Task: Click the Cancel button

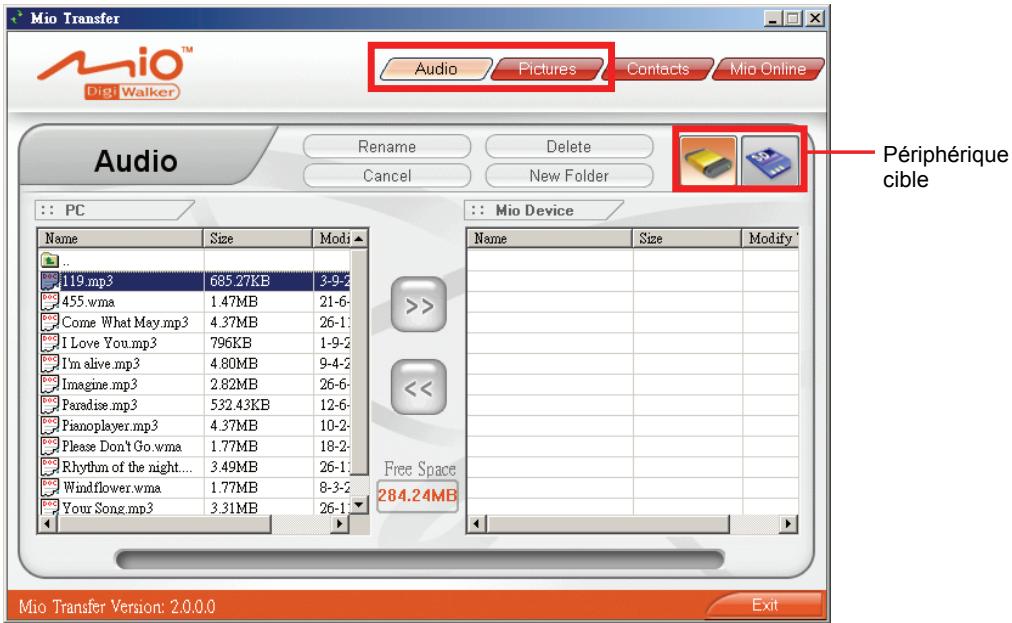Action: tap(387, 176)
